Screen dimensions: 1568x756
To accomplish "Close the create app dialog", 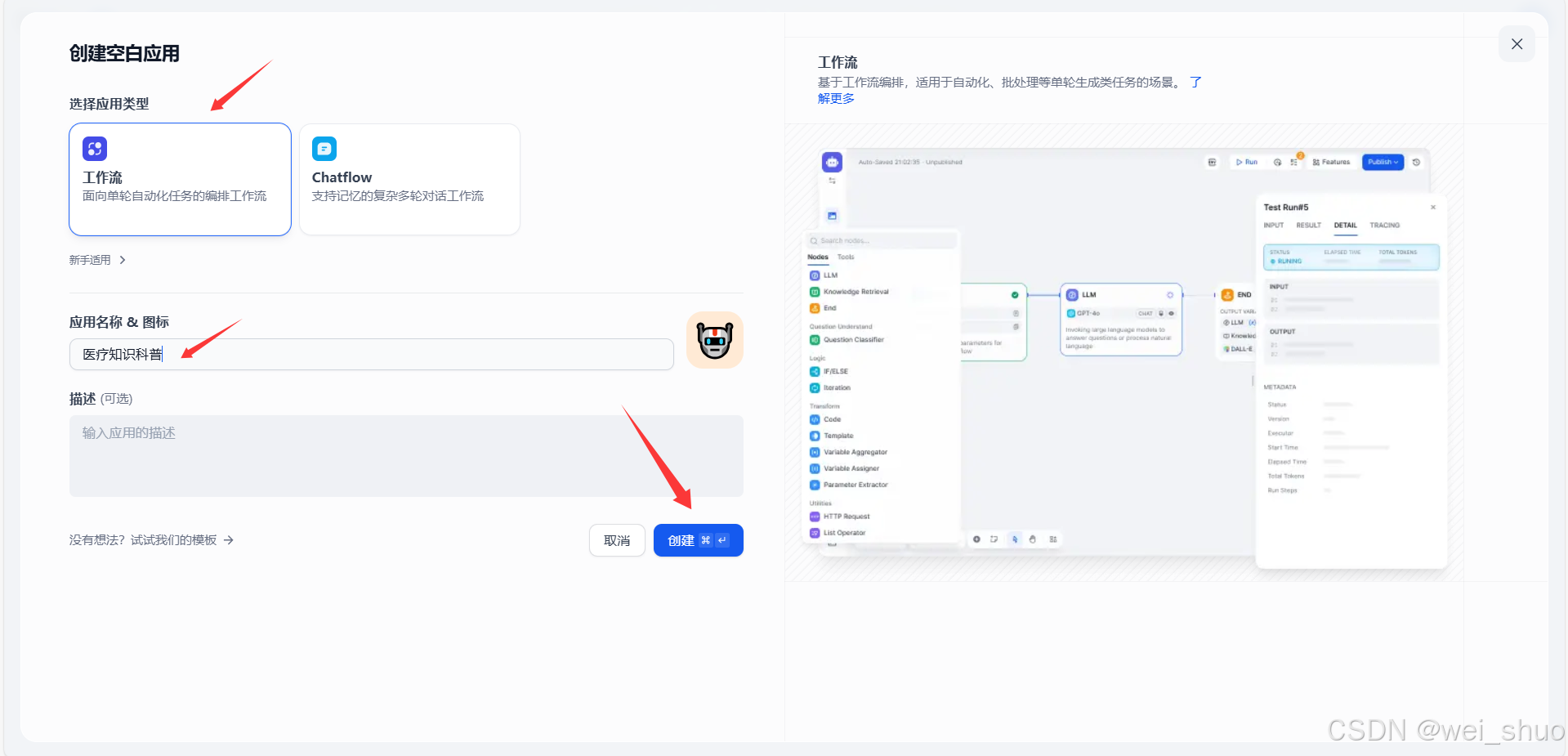I will coord(1517,44).
